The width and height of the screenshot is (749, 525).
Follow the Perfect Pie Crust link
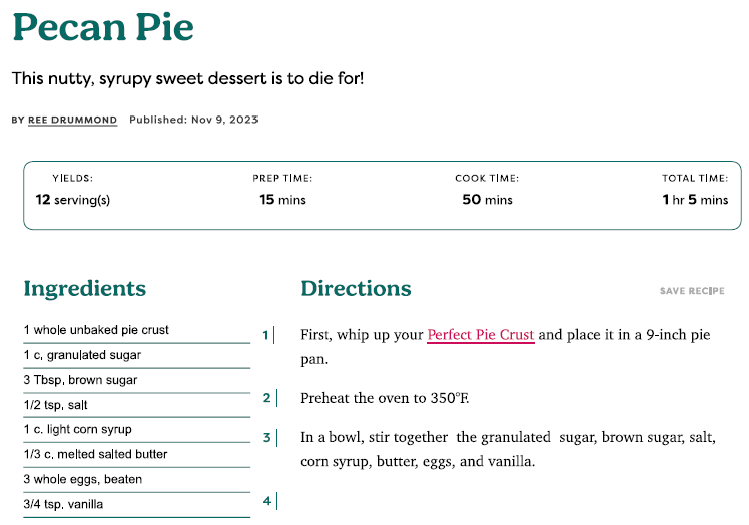tap(481, 335)
